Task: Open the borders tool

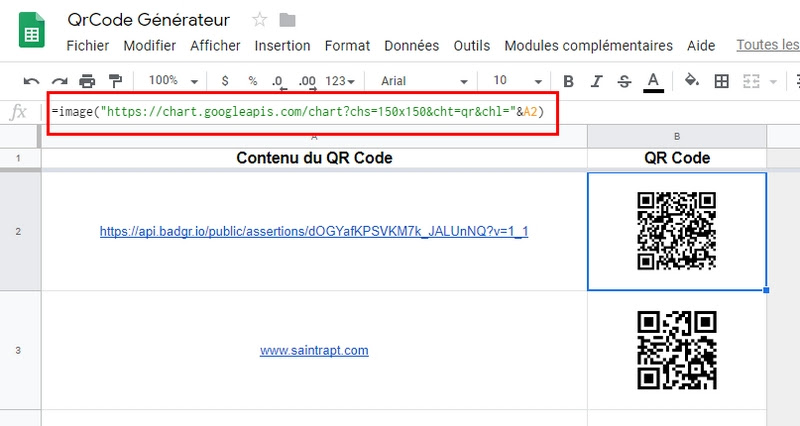Action: click(721, 81)
